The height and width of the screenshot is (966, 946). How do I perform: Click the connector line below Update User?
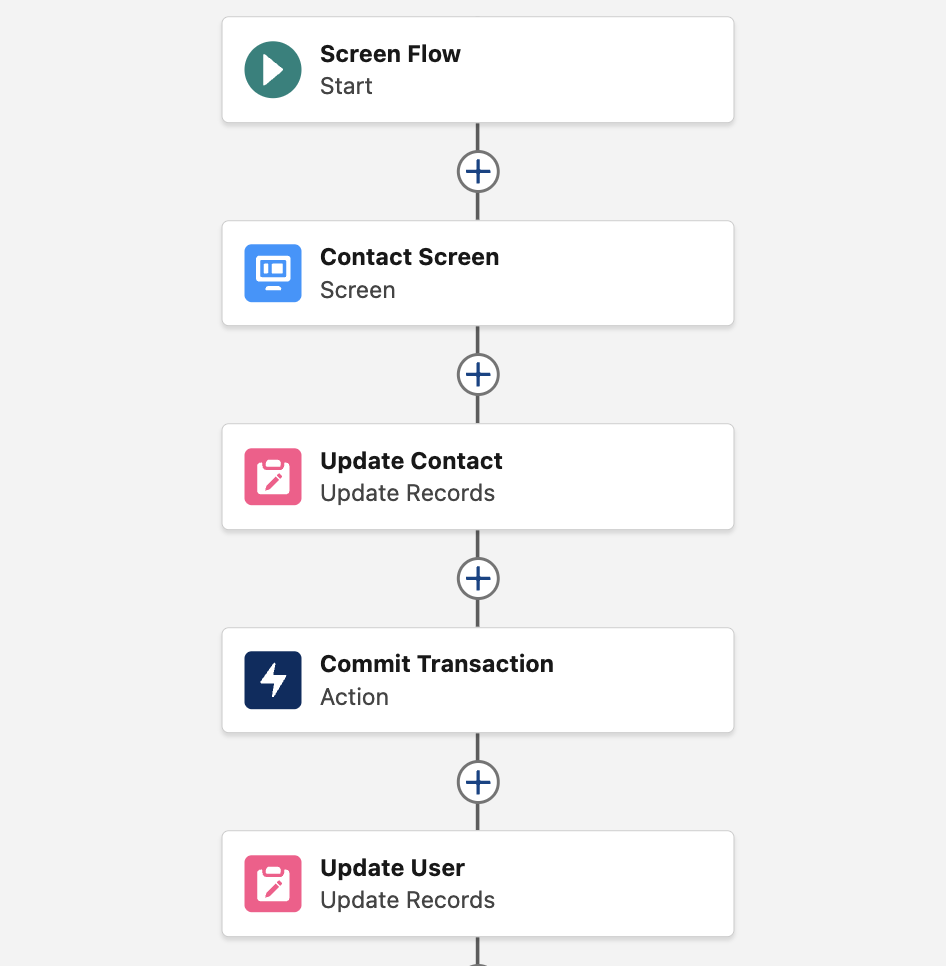(x=478, y=951)
